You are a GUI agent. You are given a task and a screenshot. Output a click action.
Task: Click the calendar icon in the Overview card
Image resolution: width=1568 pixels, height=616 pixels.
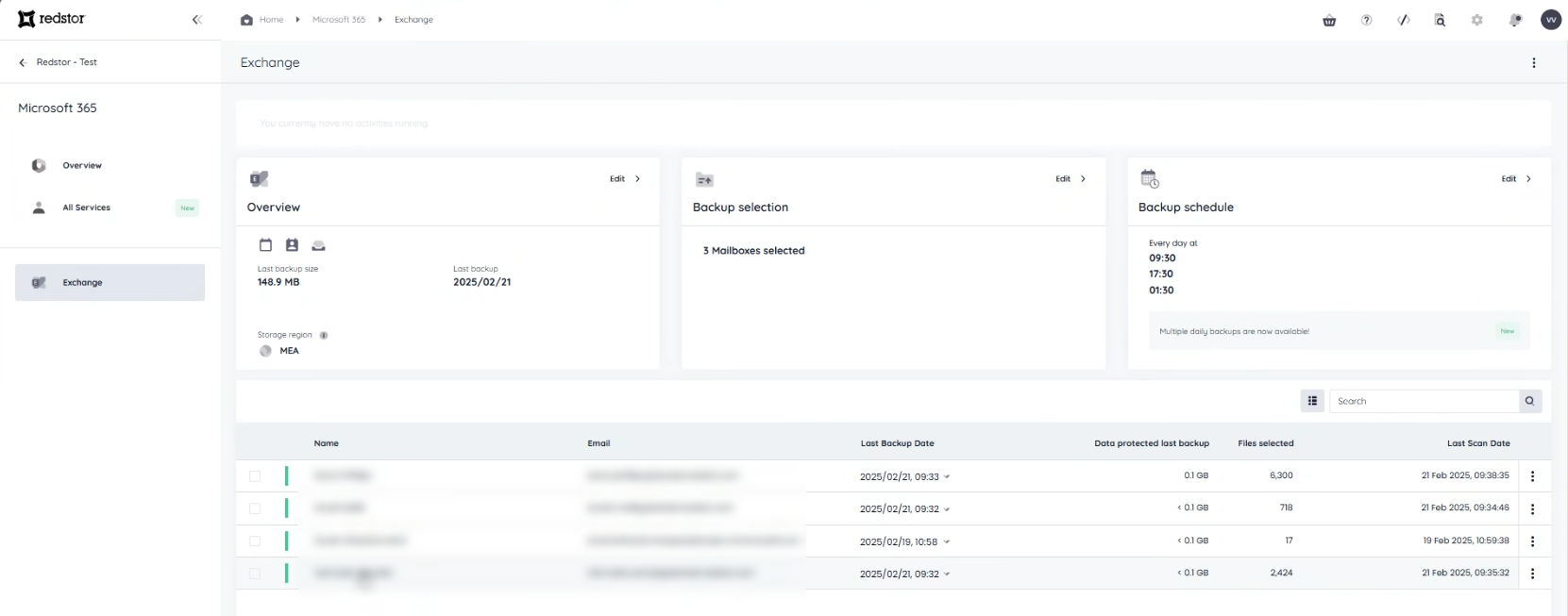265,245
